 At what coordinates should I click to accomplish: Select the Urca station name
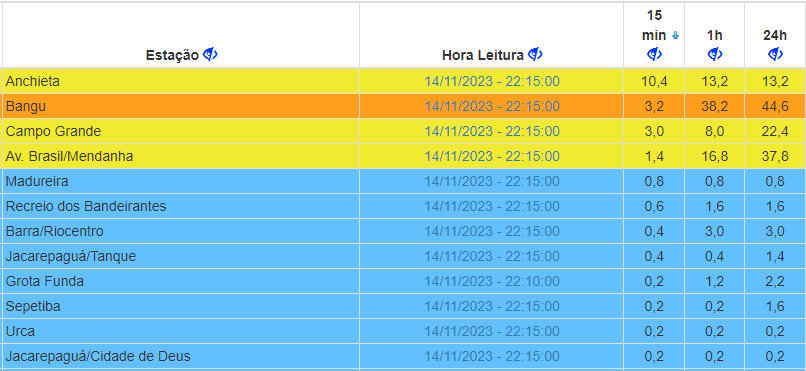(21, 332)
